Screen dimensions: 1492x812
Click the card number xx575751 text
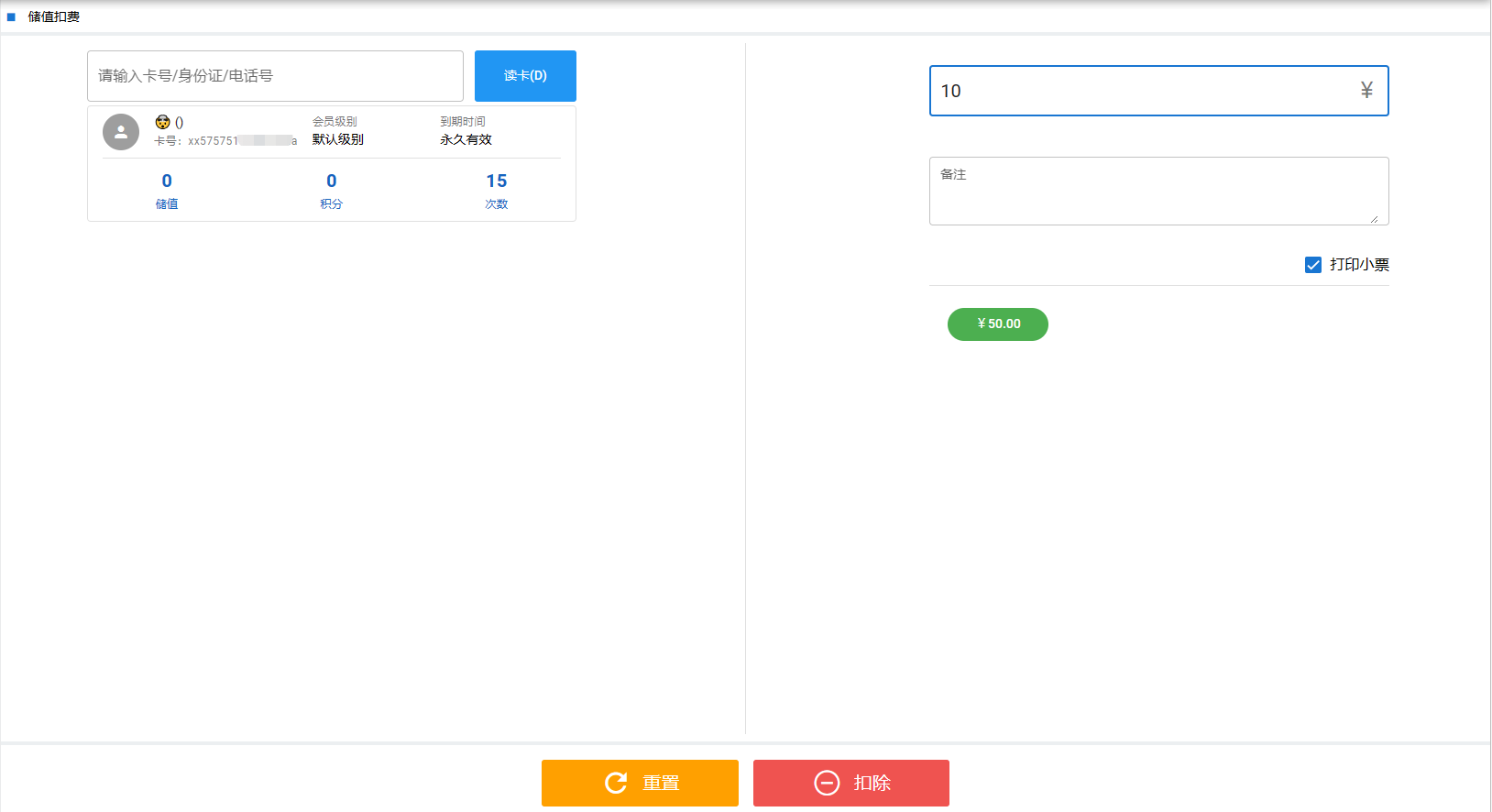click(225, 141)
